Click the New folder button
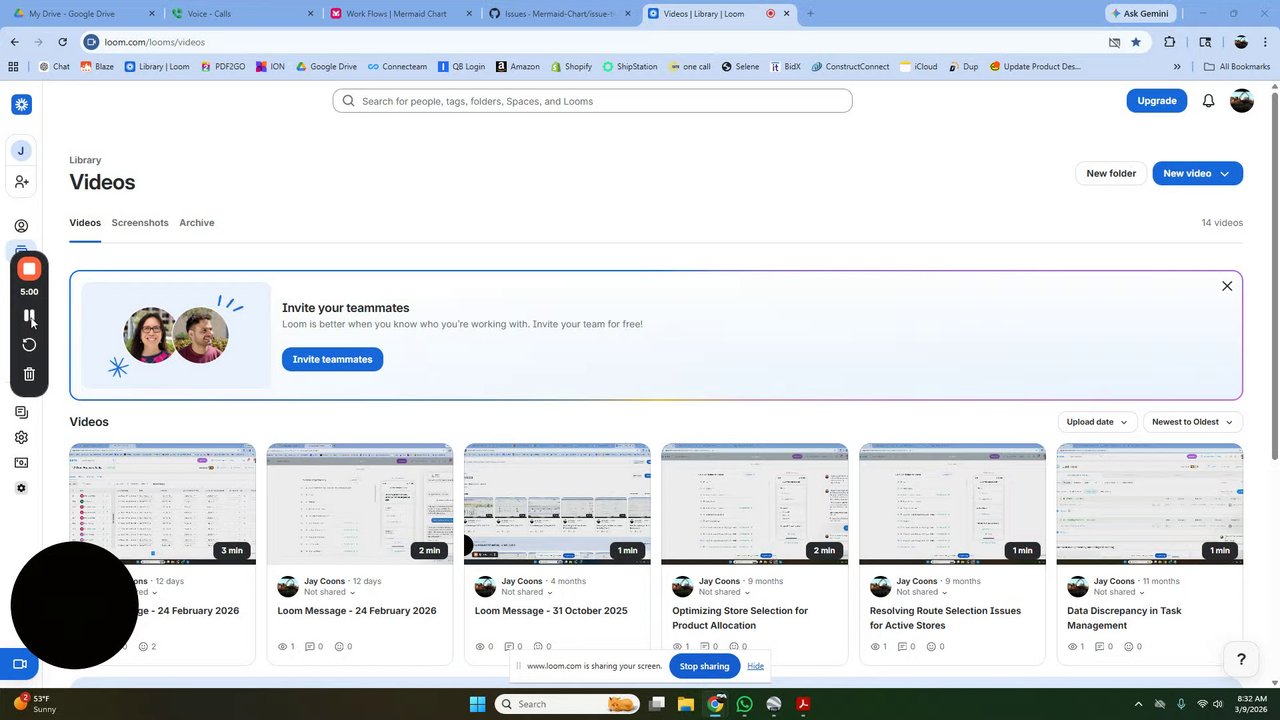This screenshot has width=1280, height=720. pos(1111,173)
